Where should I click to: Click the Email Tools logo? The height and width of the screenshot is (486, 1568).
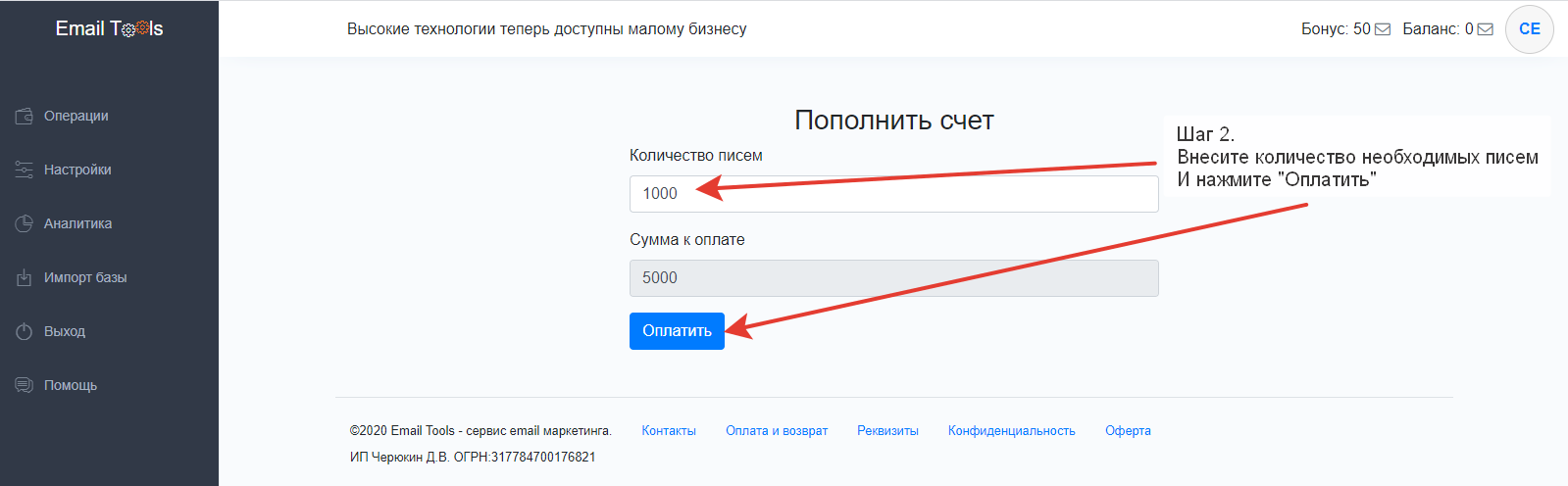pos(109,29)
